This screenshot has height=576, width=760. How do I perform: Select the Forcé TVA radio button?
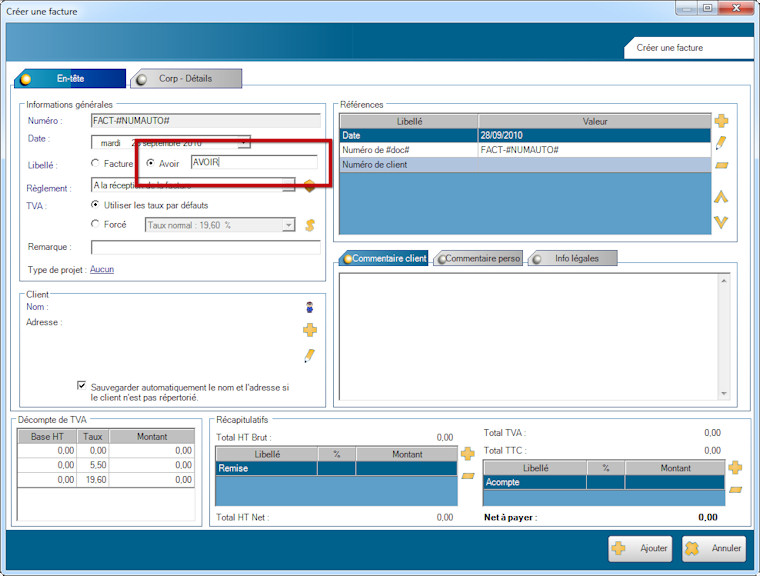[96, 224]
